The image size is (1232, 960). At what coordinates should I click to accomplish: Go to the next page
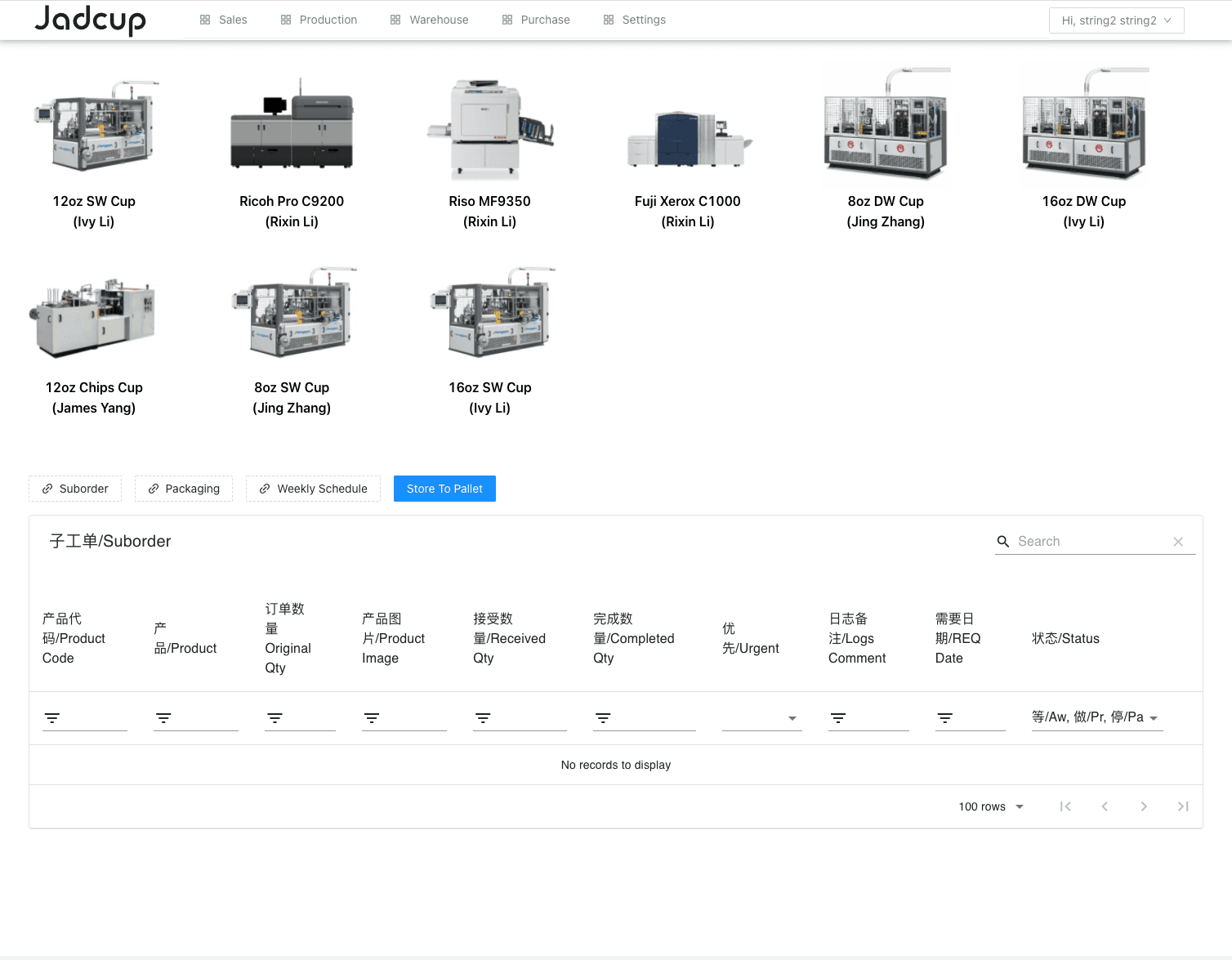[1144, 806]
